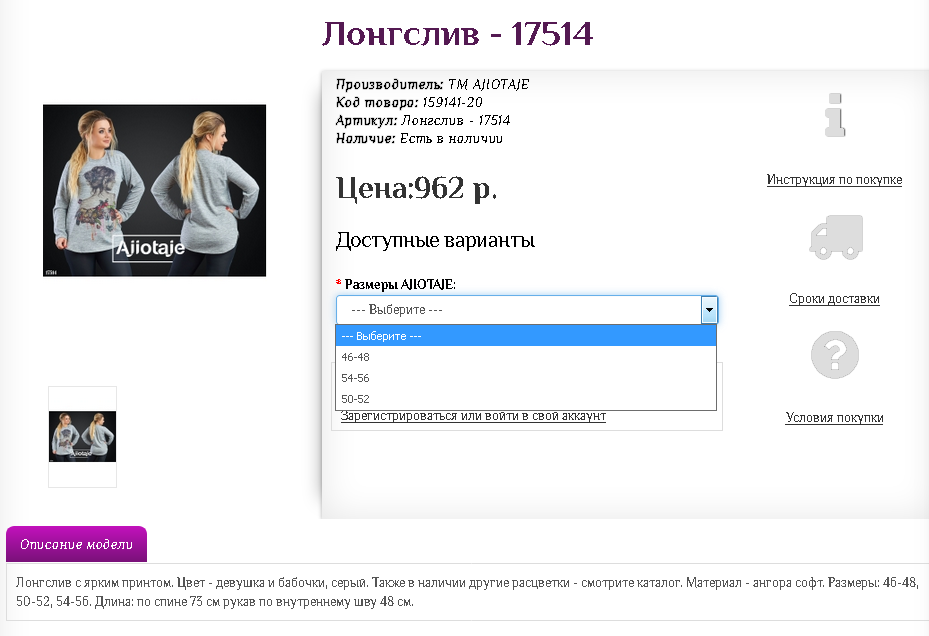
Task: Click the info icon above purchase instructions
Action: [x=835, y=115]
